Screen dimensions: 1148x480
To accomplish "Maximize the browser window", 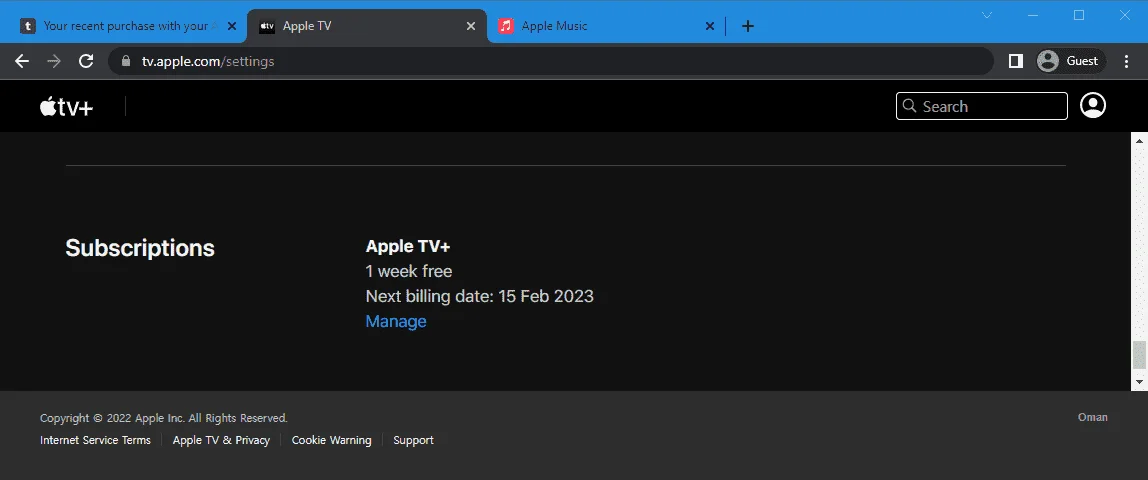I will pyautogui.click(x=1078, y=15).
